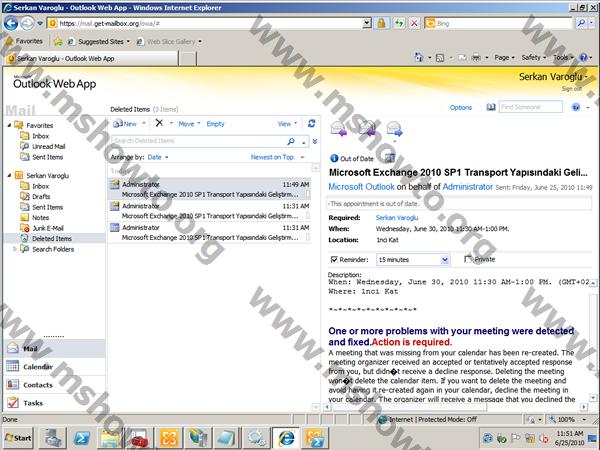Screen dimensions: 600x450
Task: Open the Junk E-Mail folder
Action: 48,228
